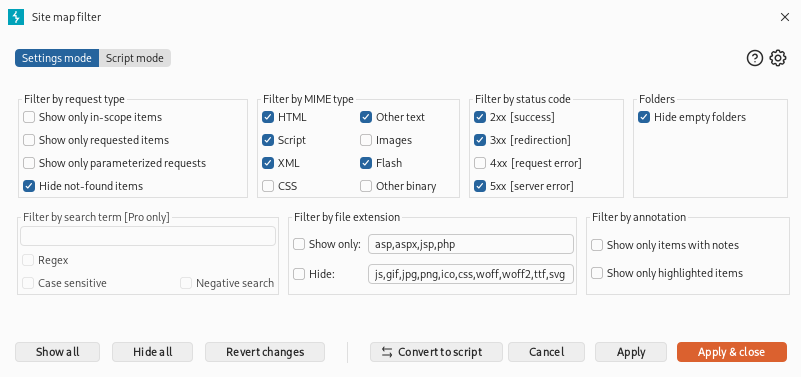Close the Site map filter dialog

(x=785, y=17)
